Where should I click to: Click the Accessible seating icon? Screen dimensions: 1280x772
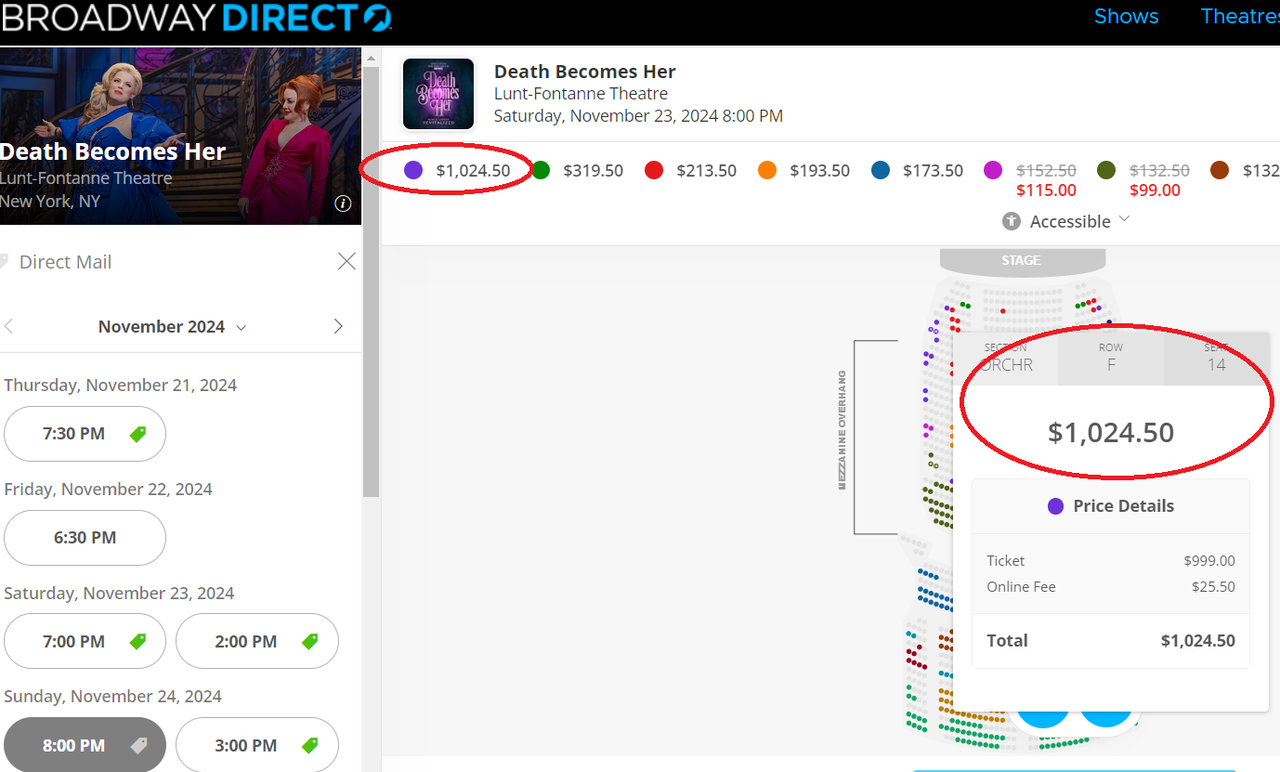click(x=1011, y=221)
